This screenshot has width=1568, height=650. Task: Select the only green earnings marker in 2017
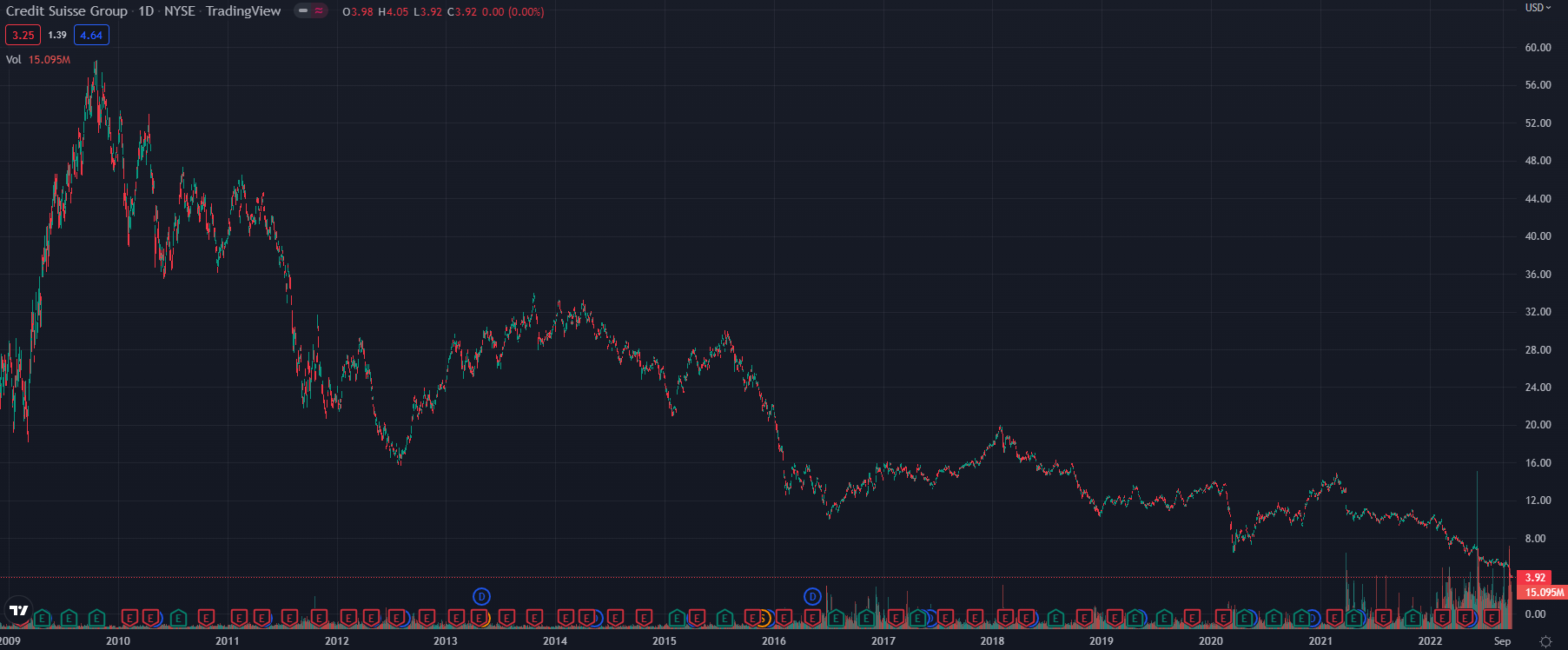pos(917,619)
